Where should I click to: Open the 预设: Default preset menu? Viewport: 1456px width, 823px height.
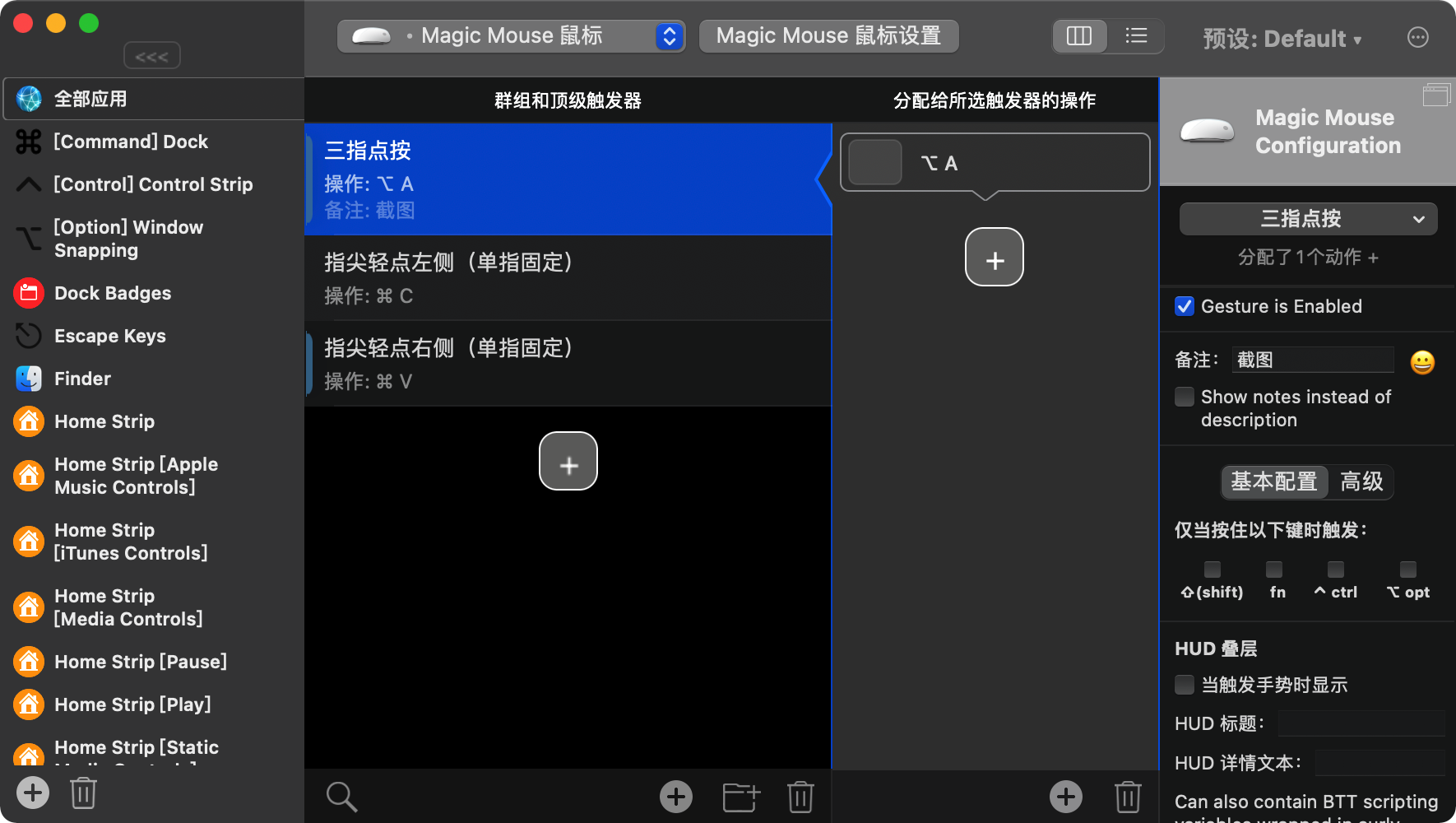tap(1282, 39)
